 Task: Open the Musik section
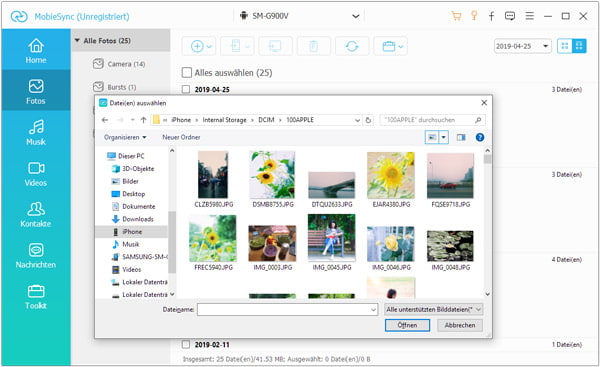point(36,132)
